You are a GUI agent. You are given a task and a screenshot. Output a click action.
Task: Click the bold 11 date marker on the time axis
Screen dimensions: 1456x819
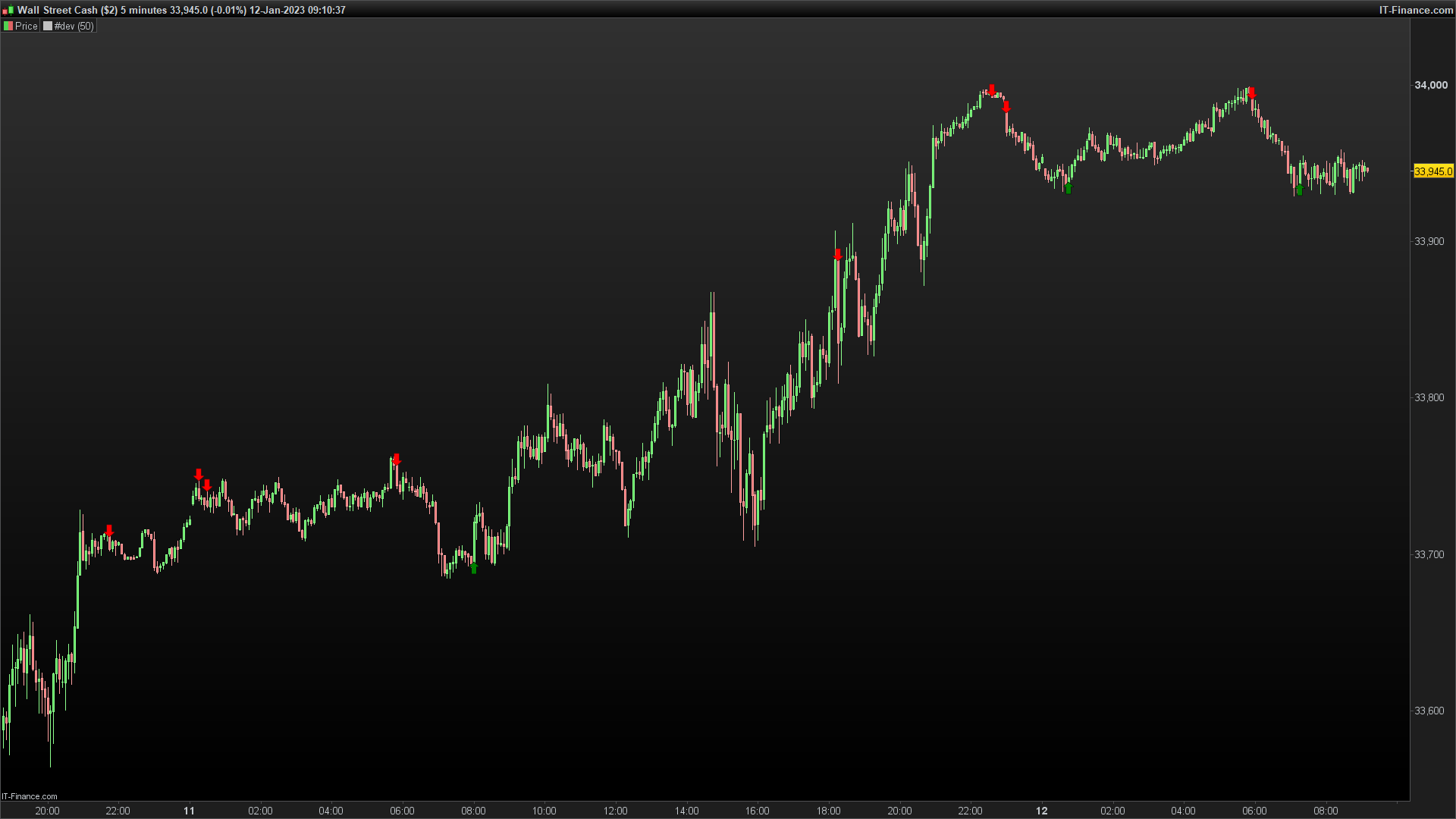coord(189,811)
